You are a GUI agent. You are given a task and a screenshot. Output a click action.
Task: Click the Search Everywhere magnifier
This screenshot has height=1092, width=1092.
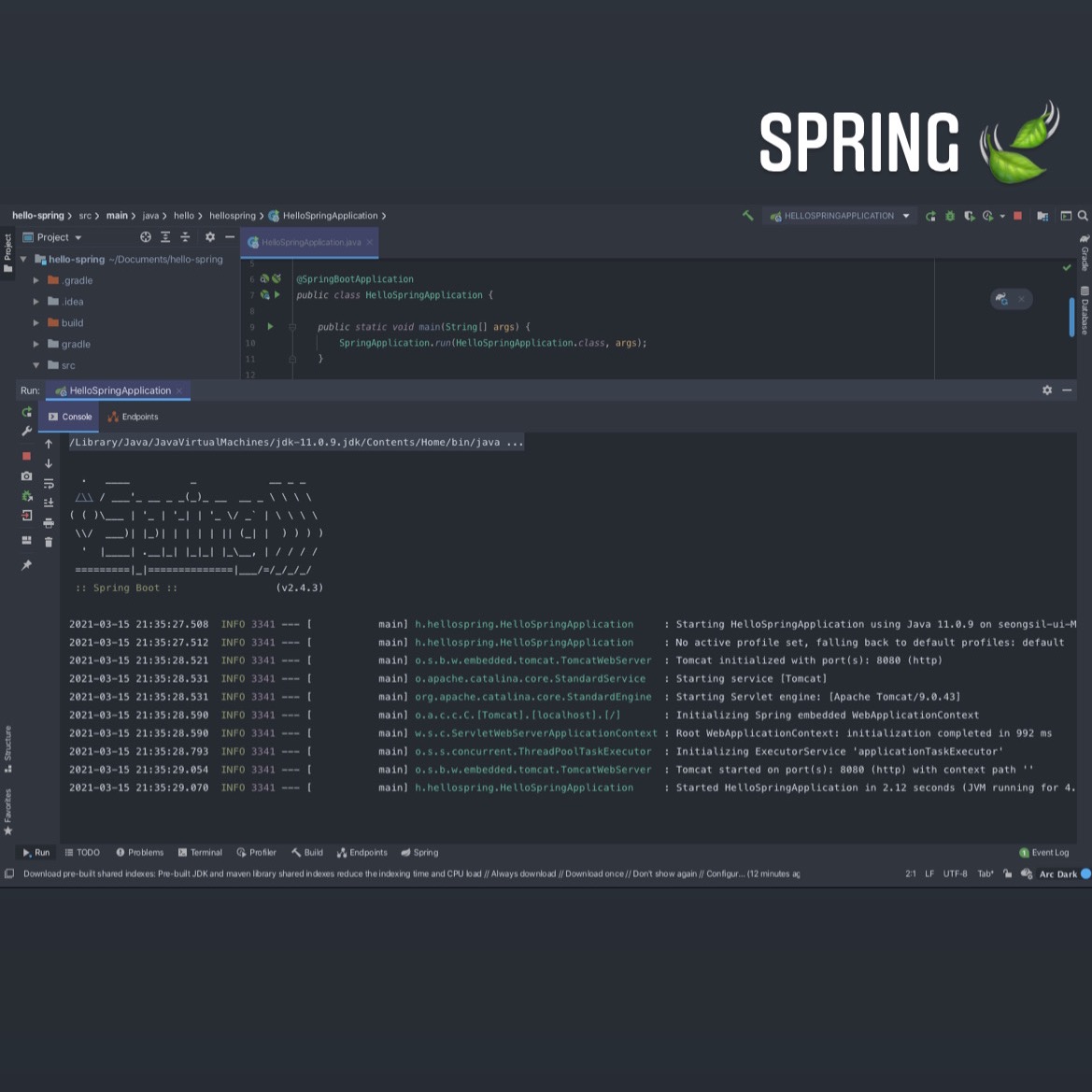[1083, 216]
